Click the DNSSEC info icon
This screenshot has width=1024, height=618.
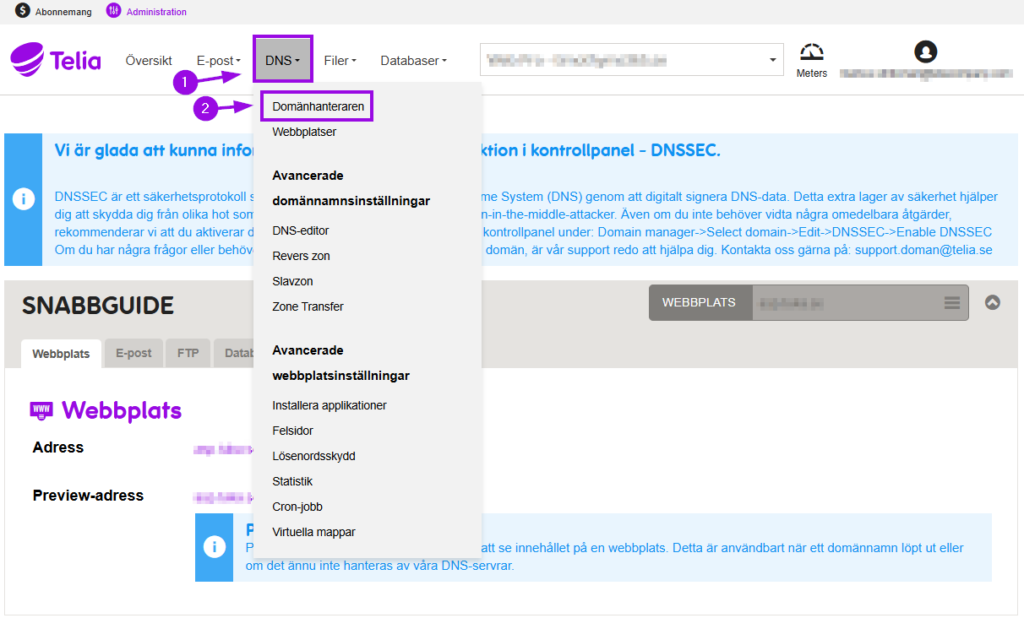coord(23,198)
